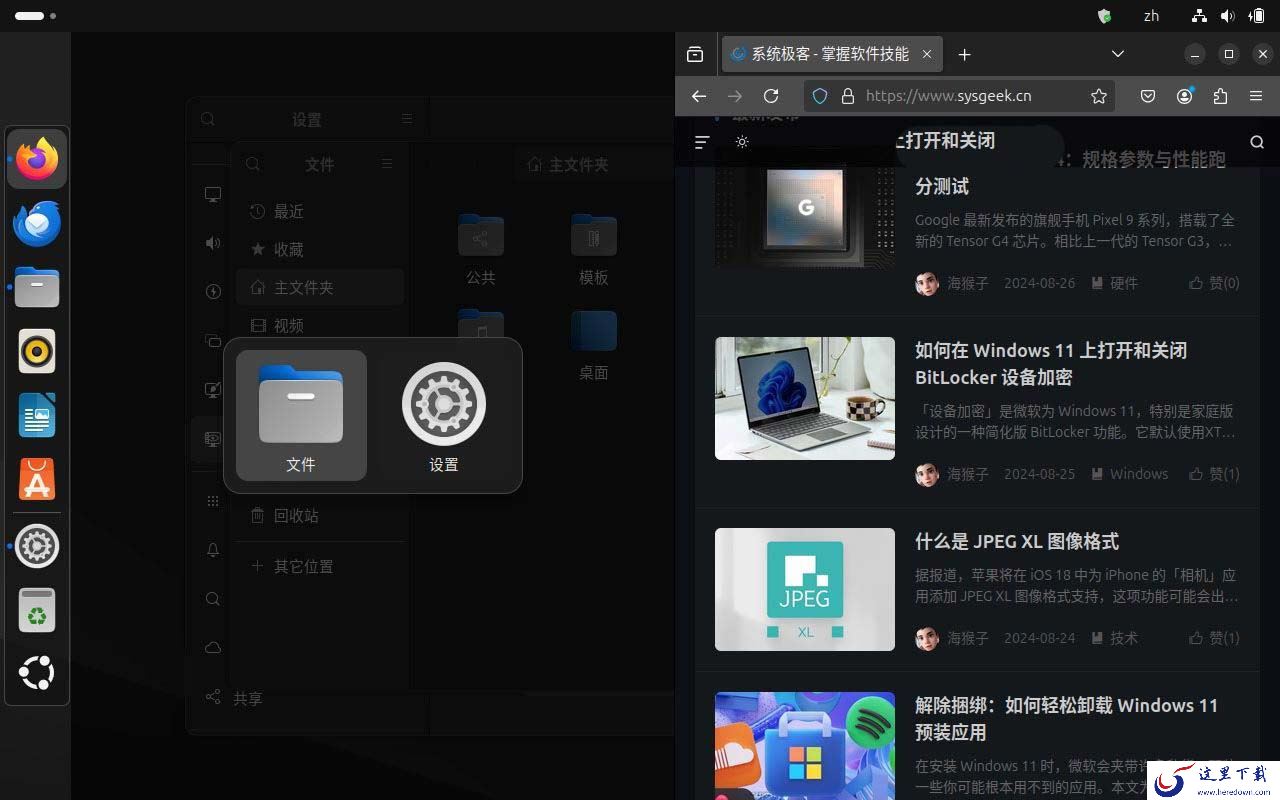Select 收藏 in the Files sidebar
The image size is (1280, 800).
pyautogui.click(x=320, y=249)
